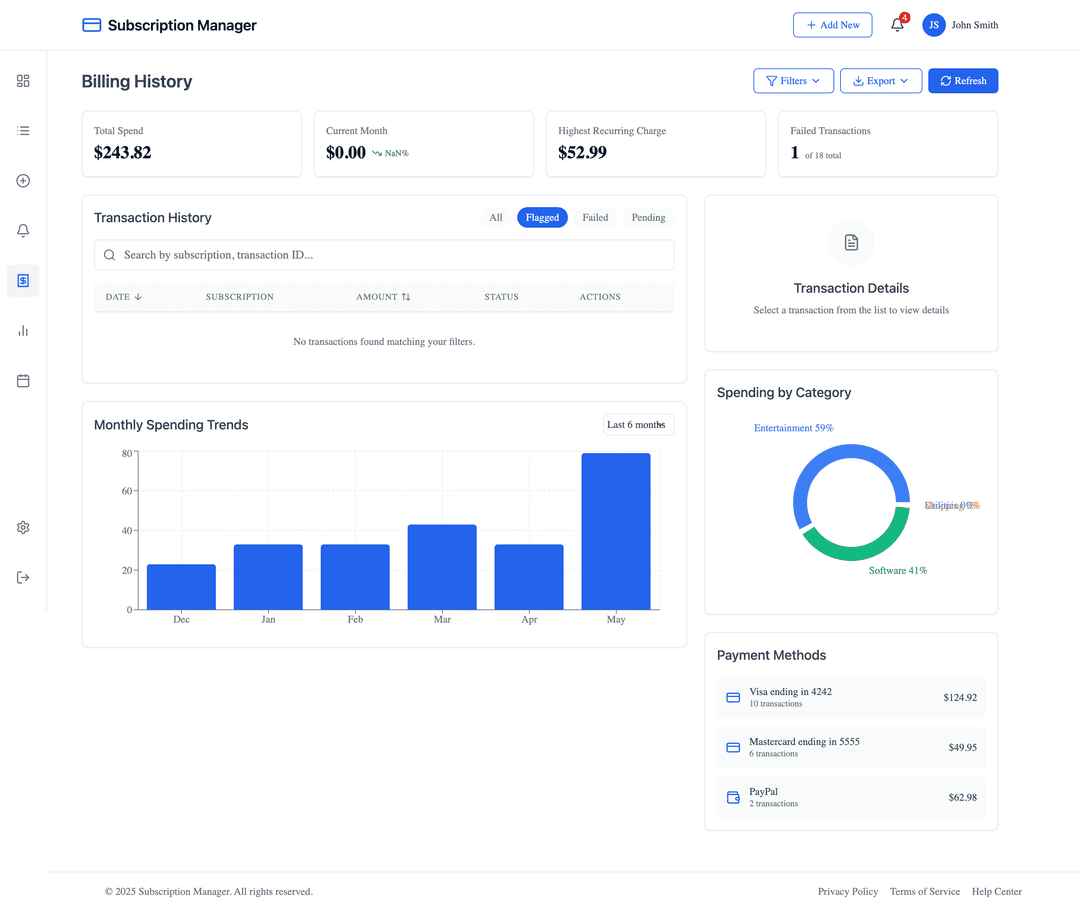This screenshot has height=911, width=1080.
Task: Enable the Pending transactions filter
Action: coord(648,217)
